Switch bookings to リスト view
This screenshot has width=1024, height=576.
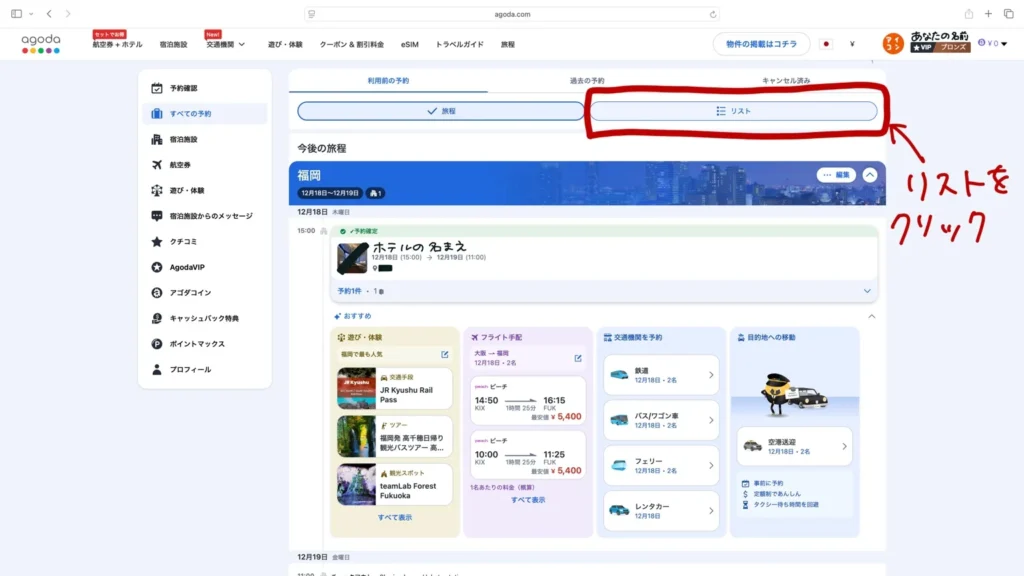click(735, 111)
